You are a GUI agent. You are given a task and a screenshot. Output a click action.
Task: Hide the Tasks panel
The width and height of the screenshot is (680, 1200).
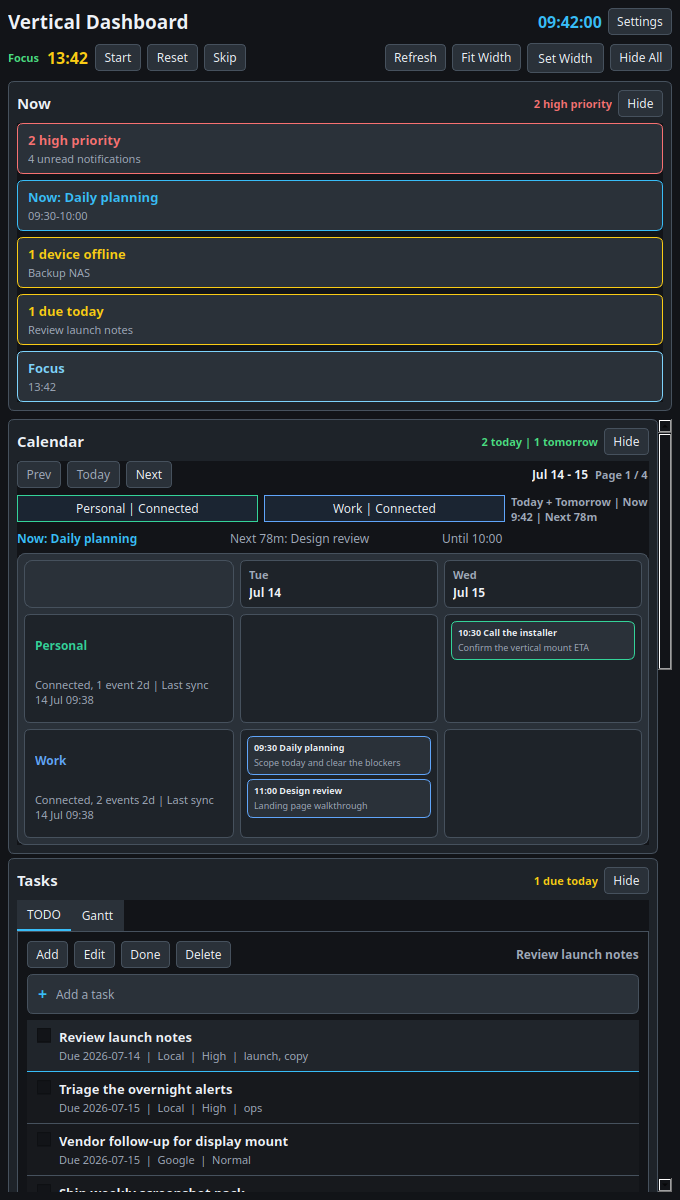point(626,881)
